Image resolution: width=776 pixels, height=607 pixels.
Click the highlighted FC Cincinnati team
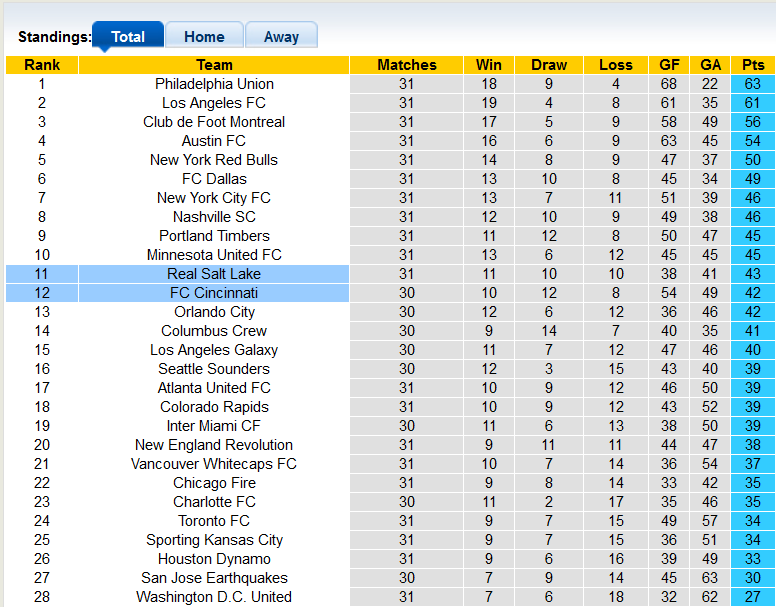[214, 293]
